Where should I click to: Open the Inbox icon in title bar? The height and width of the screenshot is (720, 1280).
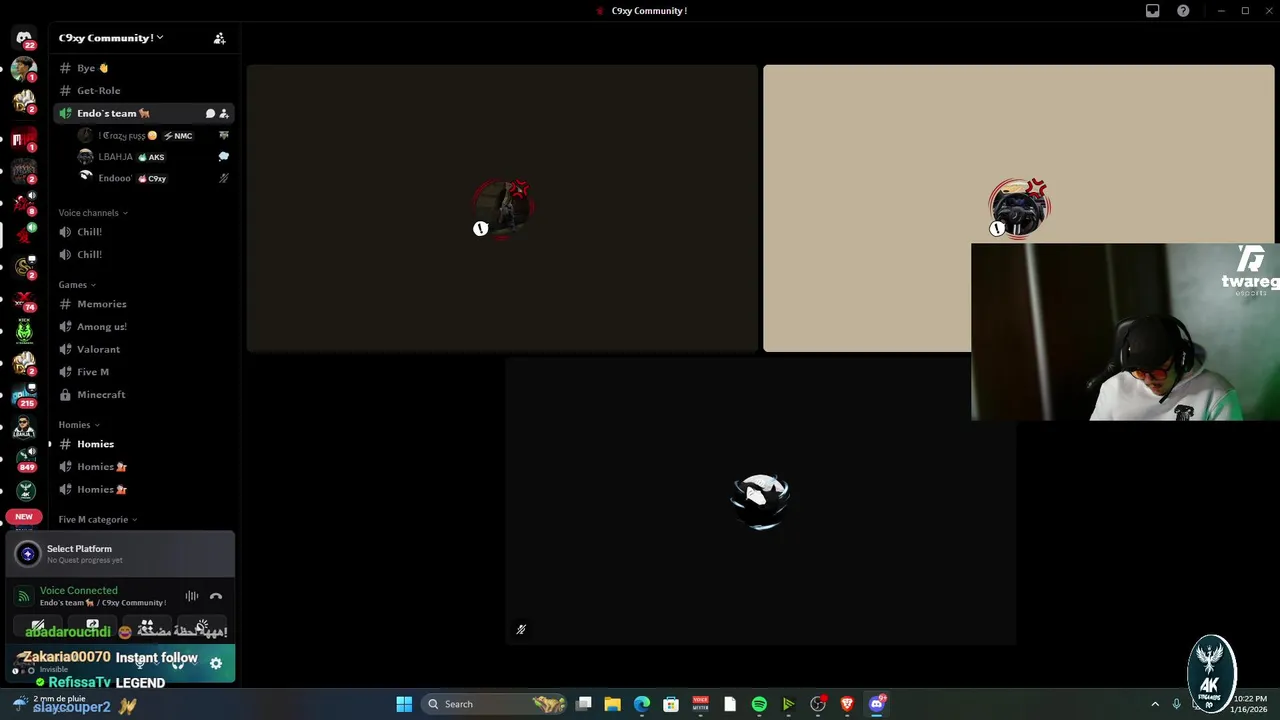[1153, 11]
